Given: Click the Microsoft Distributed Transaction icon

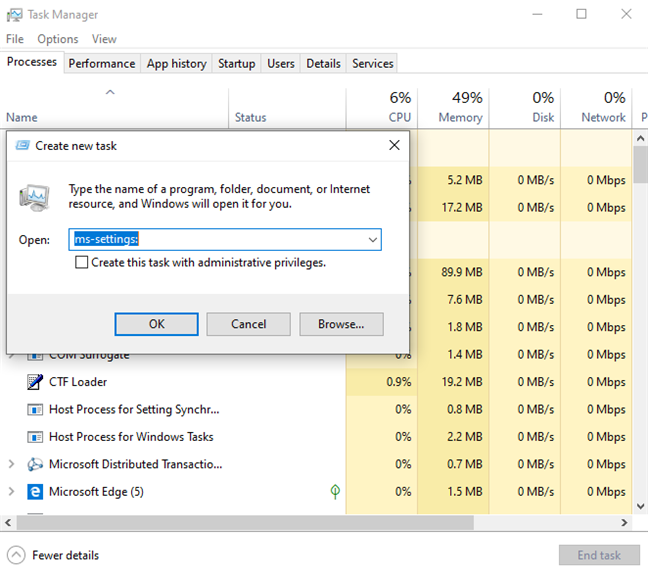Looking at the screenshot, I should click(x=35, y=464).
